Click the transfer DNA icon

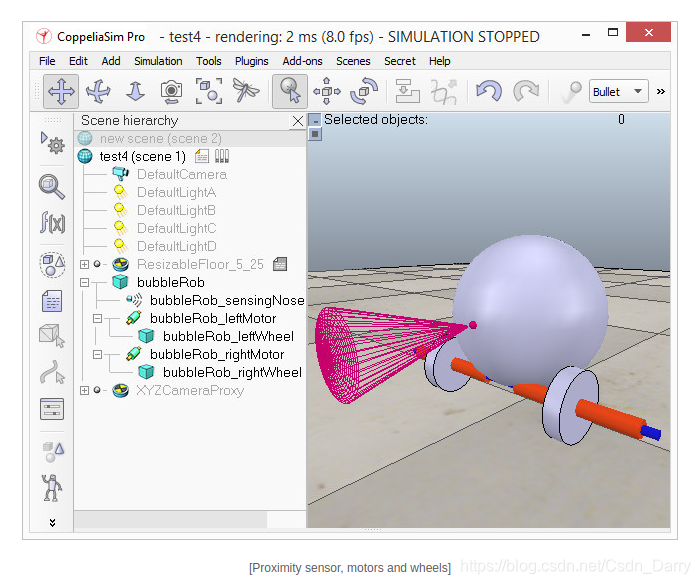(x=444, y=92)
